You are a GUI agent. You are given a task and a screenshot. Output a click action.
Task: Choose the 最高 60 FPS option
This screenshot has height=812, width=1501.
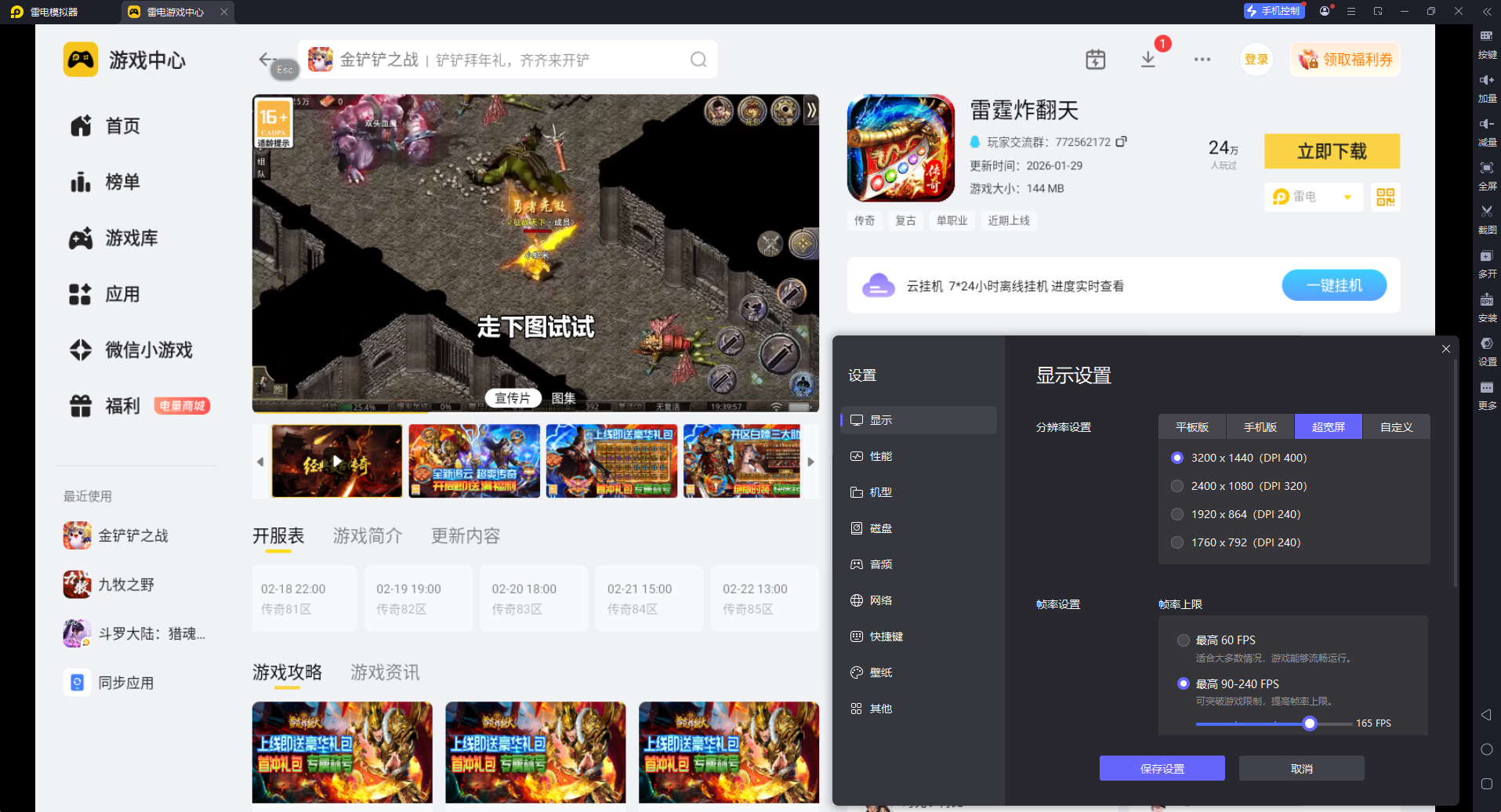[1184, 640]
